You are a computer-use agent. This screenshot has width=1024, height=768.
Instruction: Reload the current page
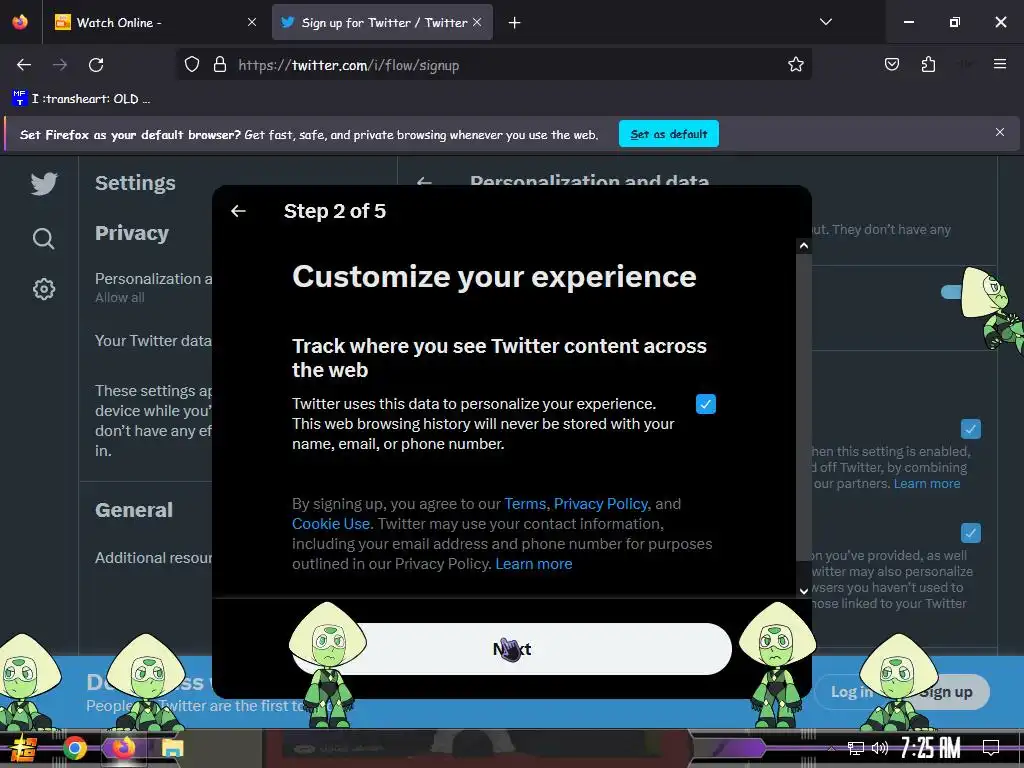tap(96, 65)
